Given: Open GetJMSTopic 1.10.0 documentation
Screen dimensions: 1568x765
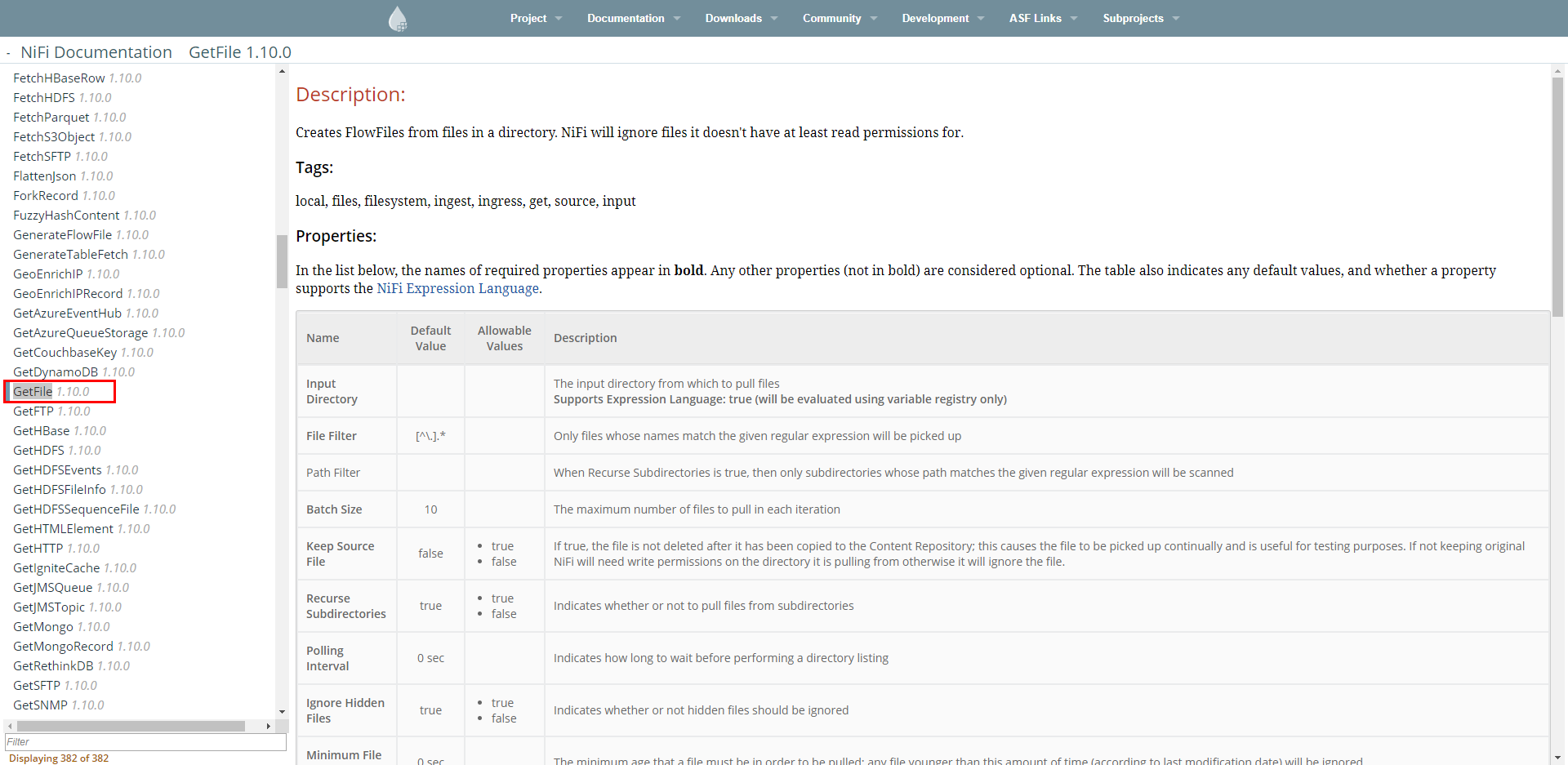Looking at the screenshot, I should (x=67, y=607).
